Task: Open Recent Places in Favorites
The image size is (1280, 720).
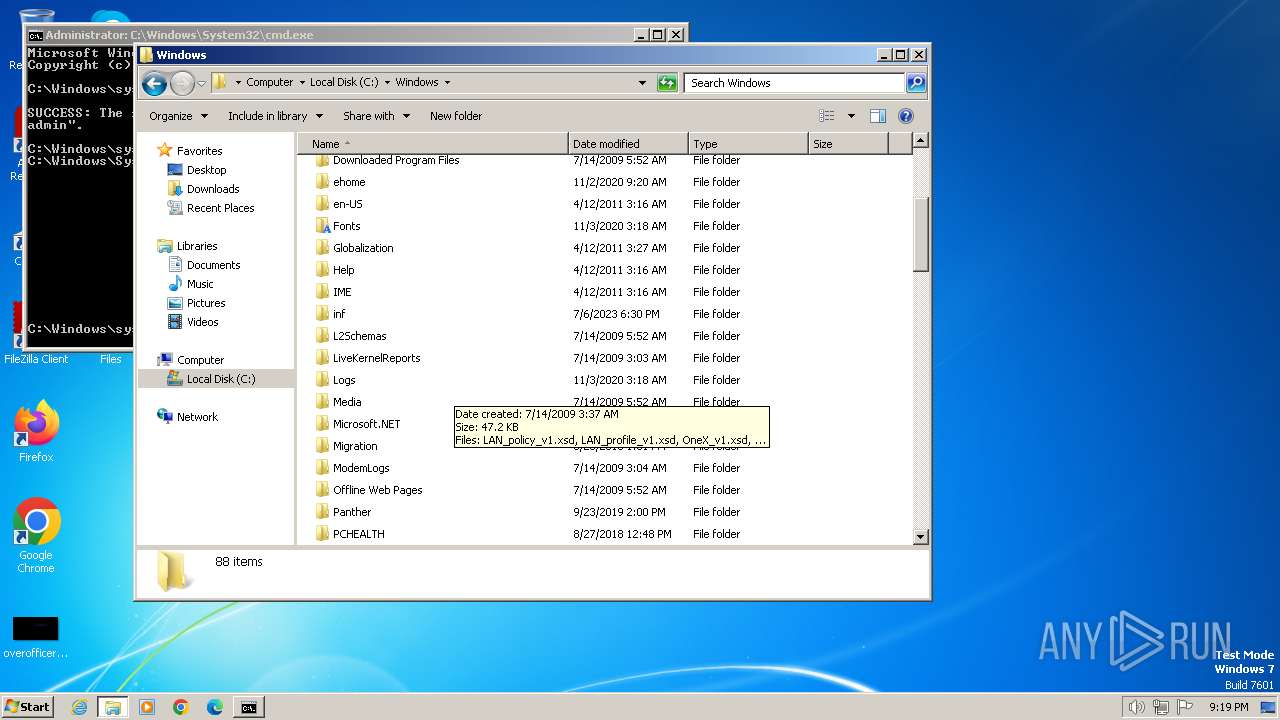Action: [x=220, y=208]
